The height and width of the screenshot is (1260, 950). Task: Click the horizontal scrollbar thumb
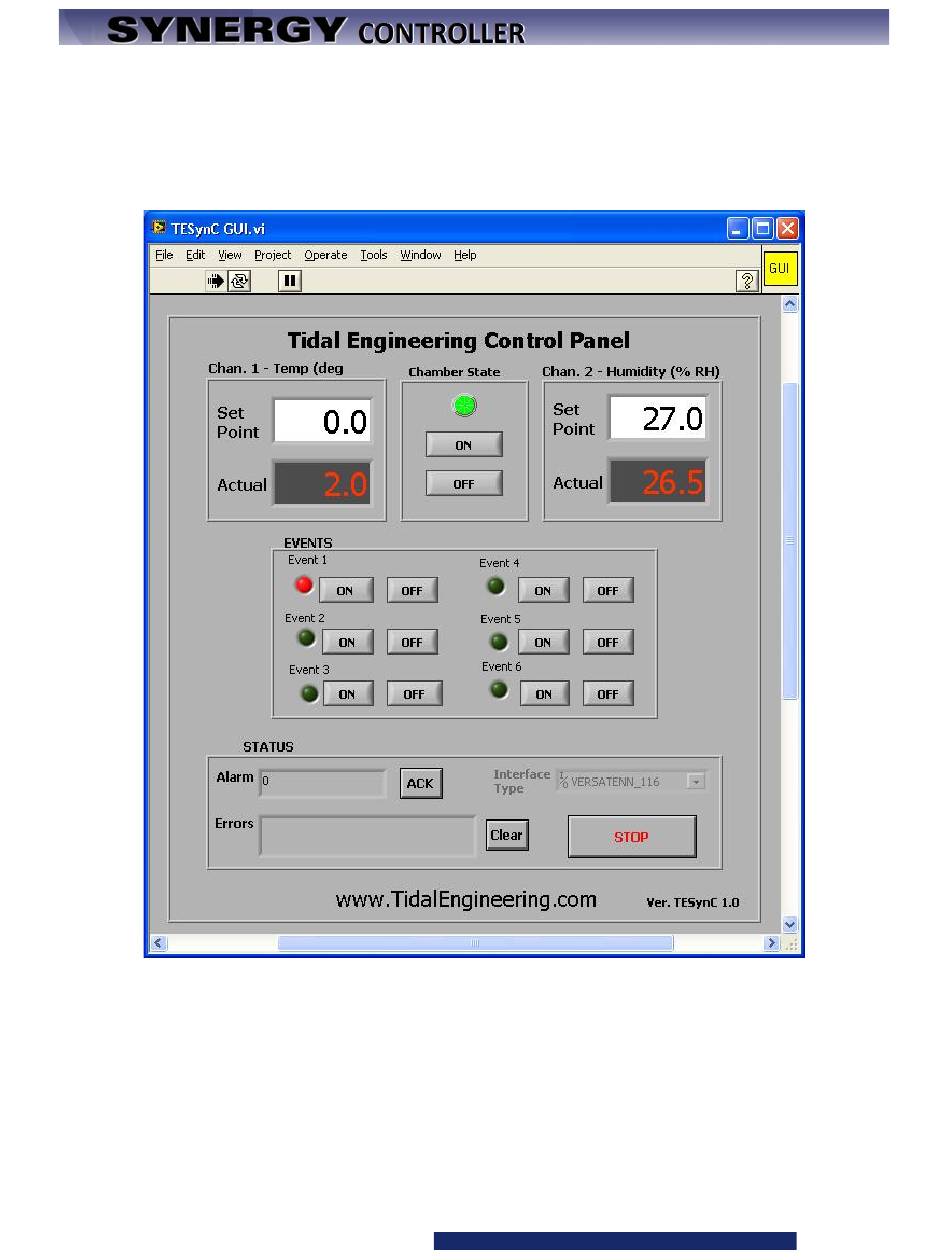coord(475,943)
